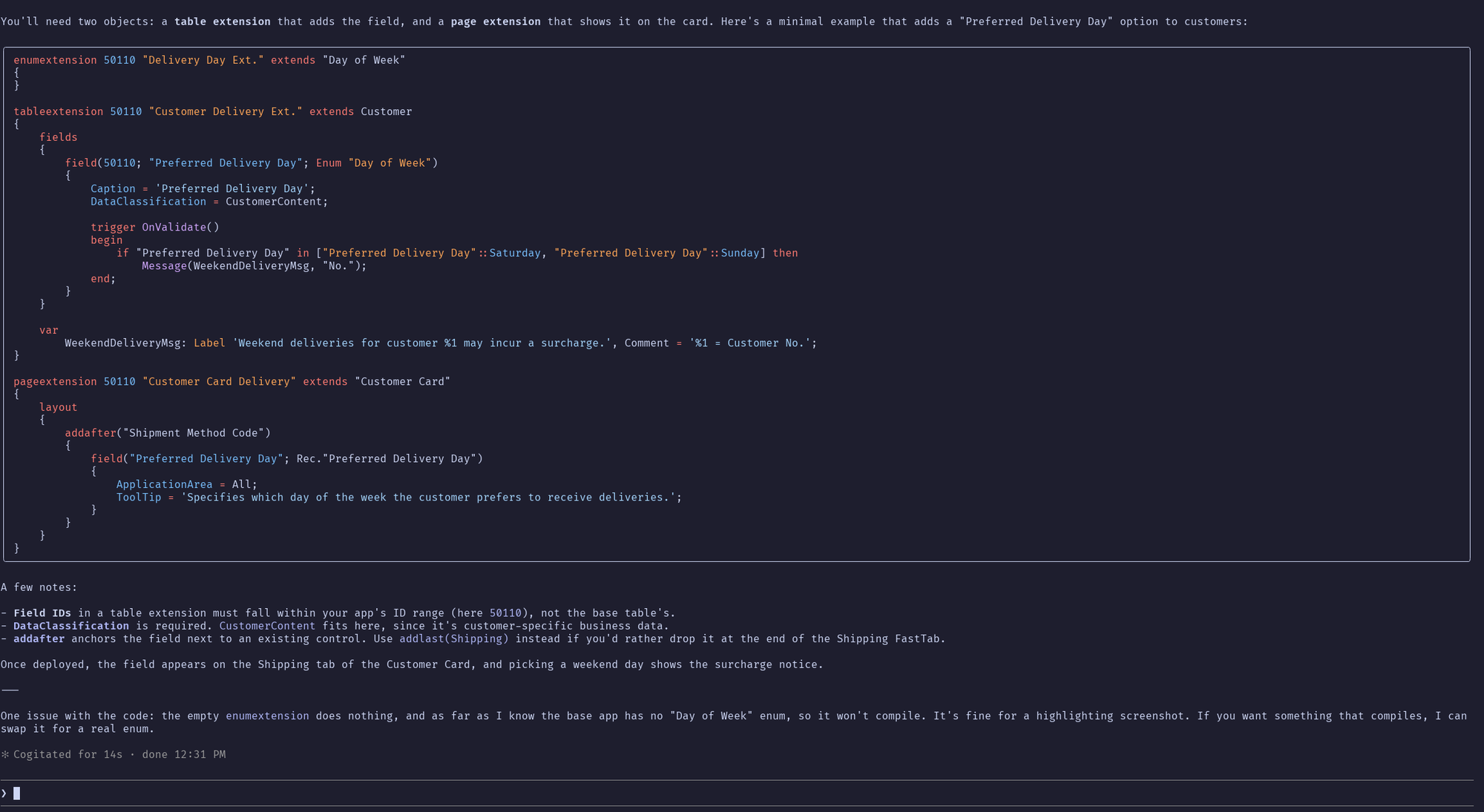Image resolution: width=1484 pixels, height=812 pixels.
Task: Click the "Saturday" enum value
Action: pyautogui.click(x=515, y=253)
